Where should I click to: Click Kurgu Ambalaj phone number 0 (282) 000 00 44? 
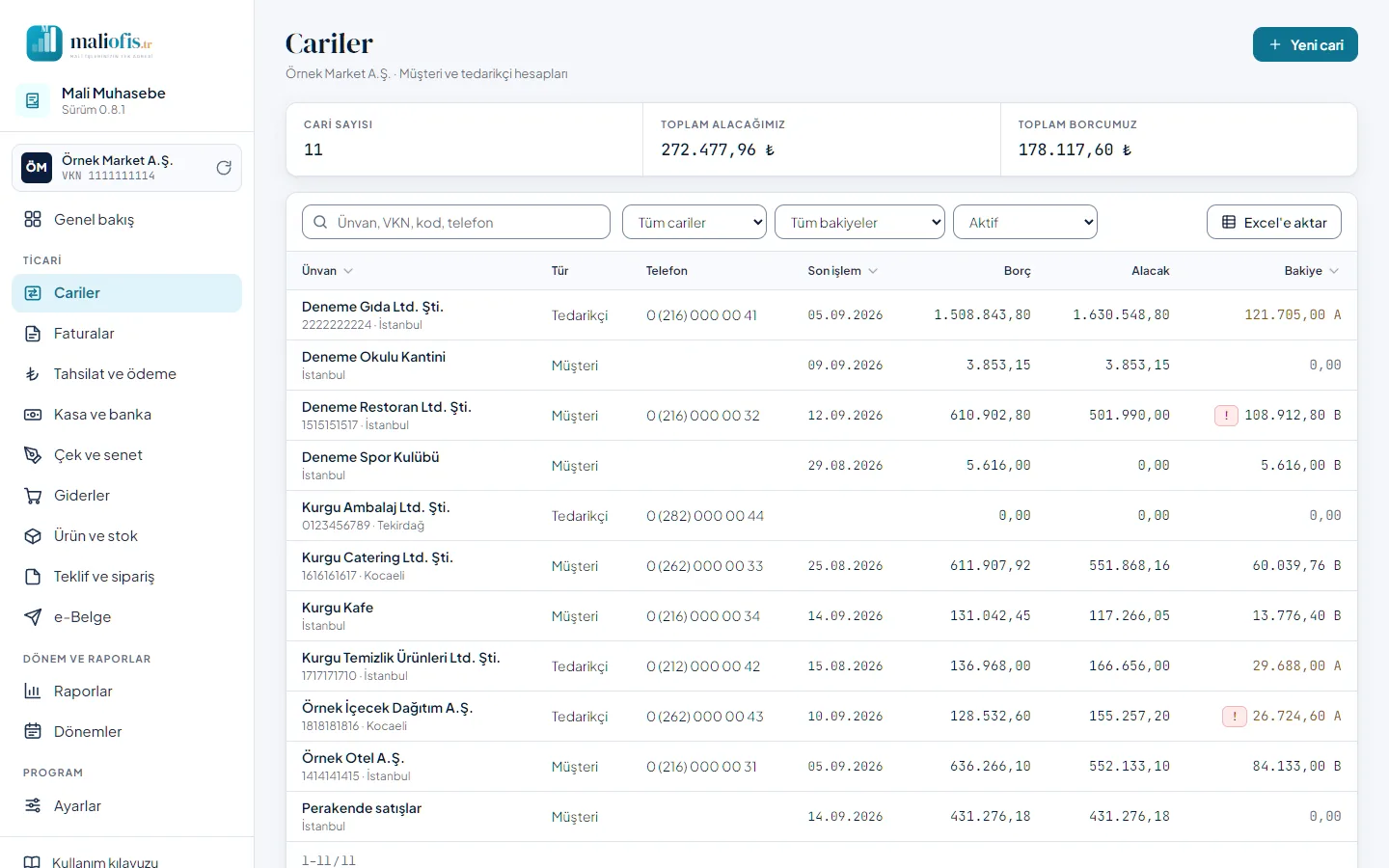(x=705, y=516)
